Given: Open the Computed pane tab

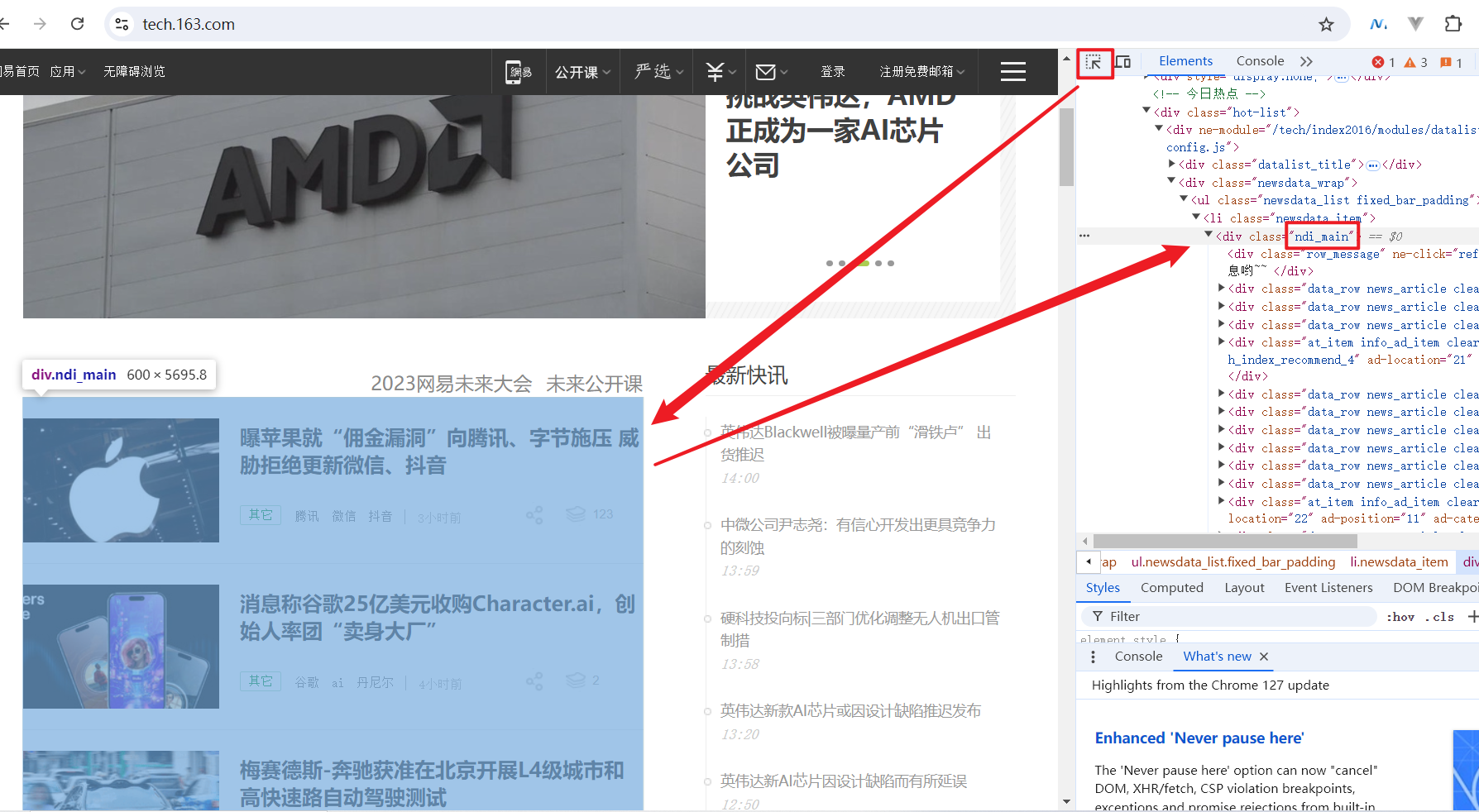Looking at the screenshot, I should pos(1172,588).
